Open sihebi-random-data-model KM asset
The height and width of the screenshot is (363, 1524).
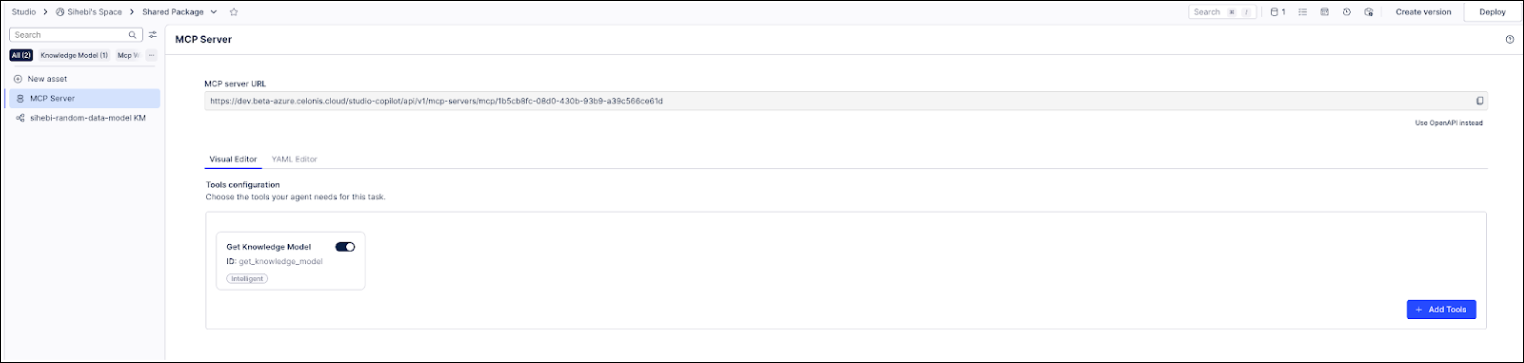tap(81, 117)
